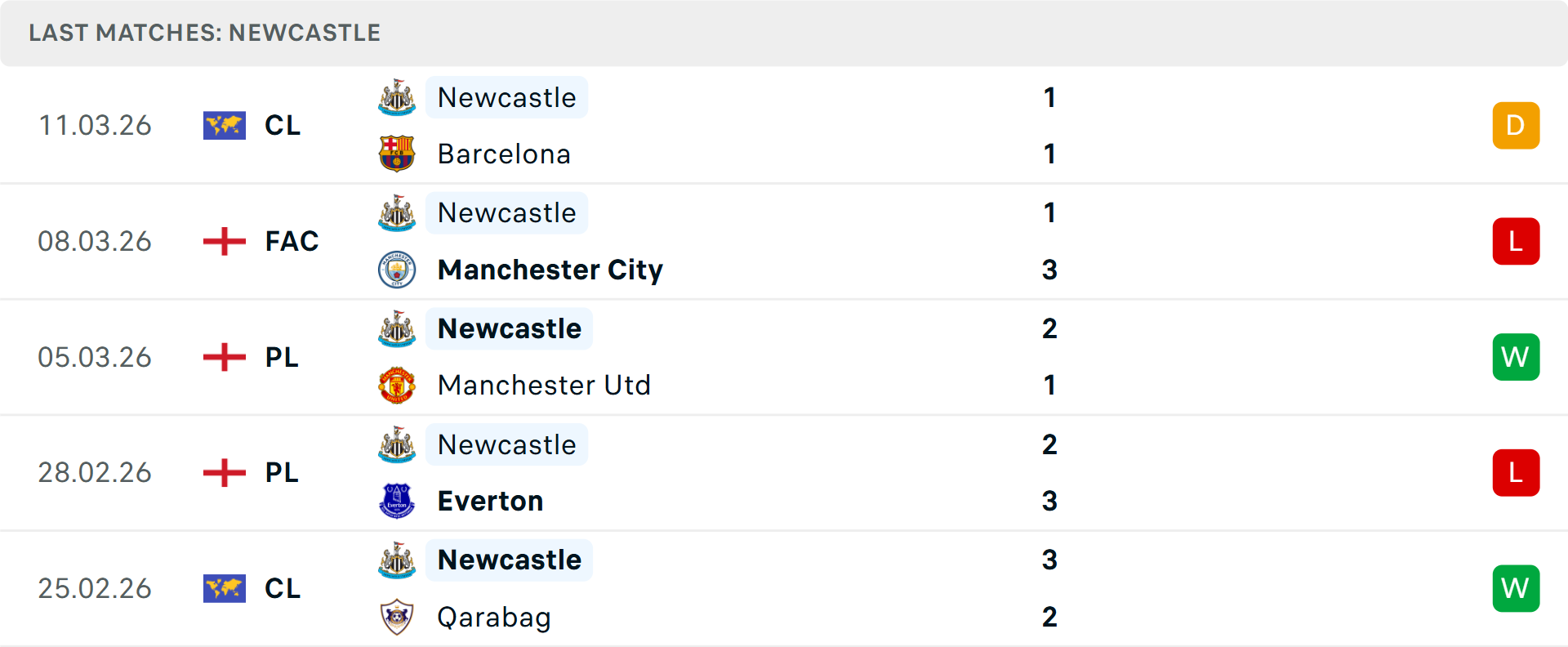
Task: Click the red L badge for Everton match
Action: click(x=1516, y=472)
